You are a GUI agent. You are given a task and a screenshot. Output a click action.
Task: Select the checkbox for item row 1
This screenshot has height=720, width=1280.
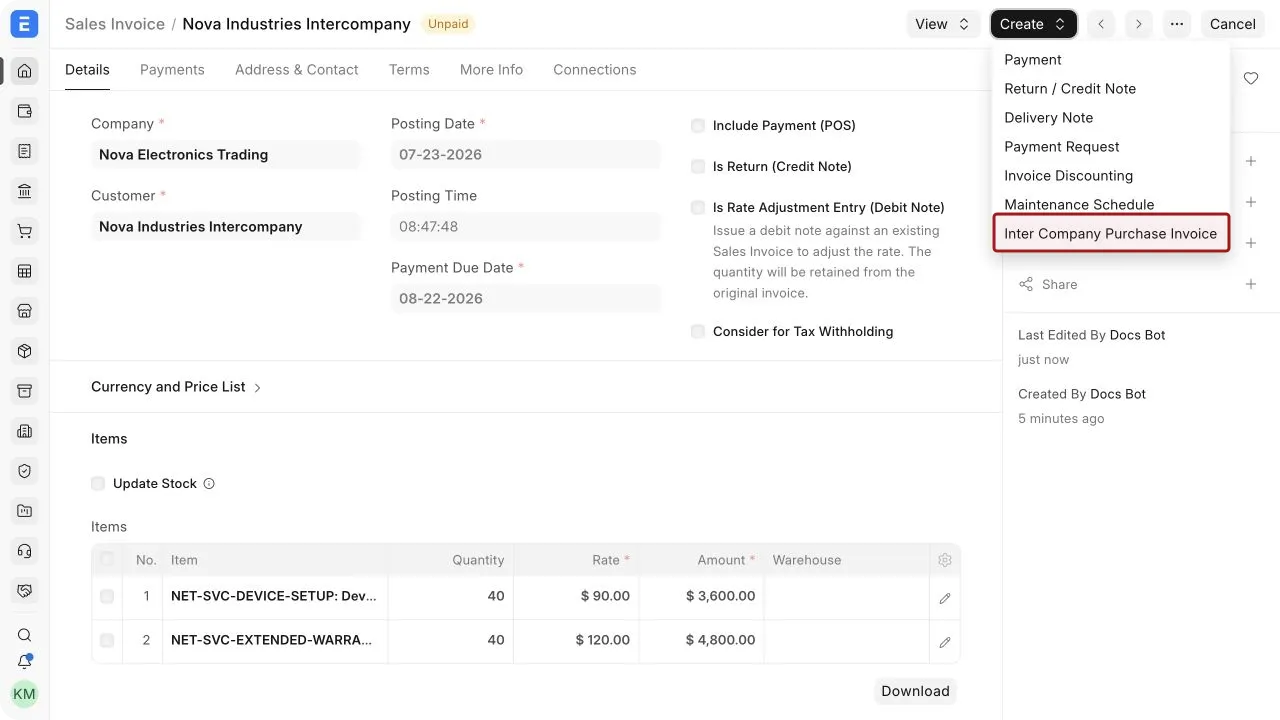tap(107, 597)
